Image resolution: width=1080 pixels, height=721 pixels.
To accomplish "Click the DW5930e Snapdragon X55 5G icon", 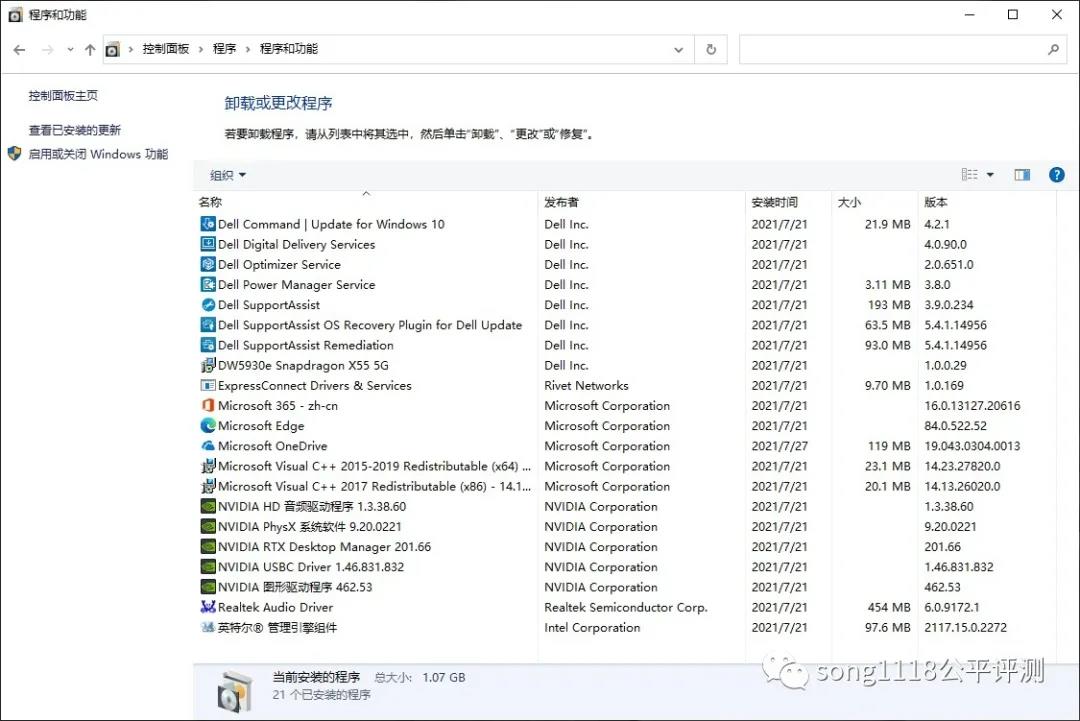I will point(208,365).
